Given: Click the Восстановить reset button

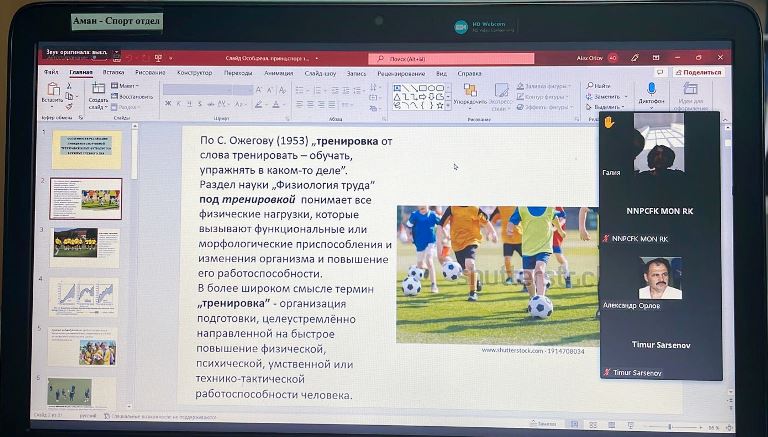Looking at the screenshot, I should pos(132,97).
